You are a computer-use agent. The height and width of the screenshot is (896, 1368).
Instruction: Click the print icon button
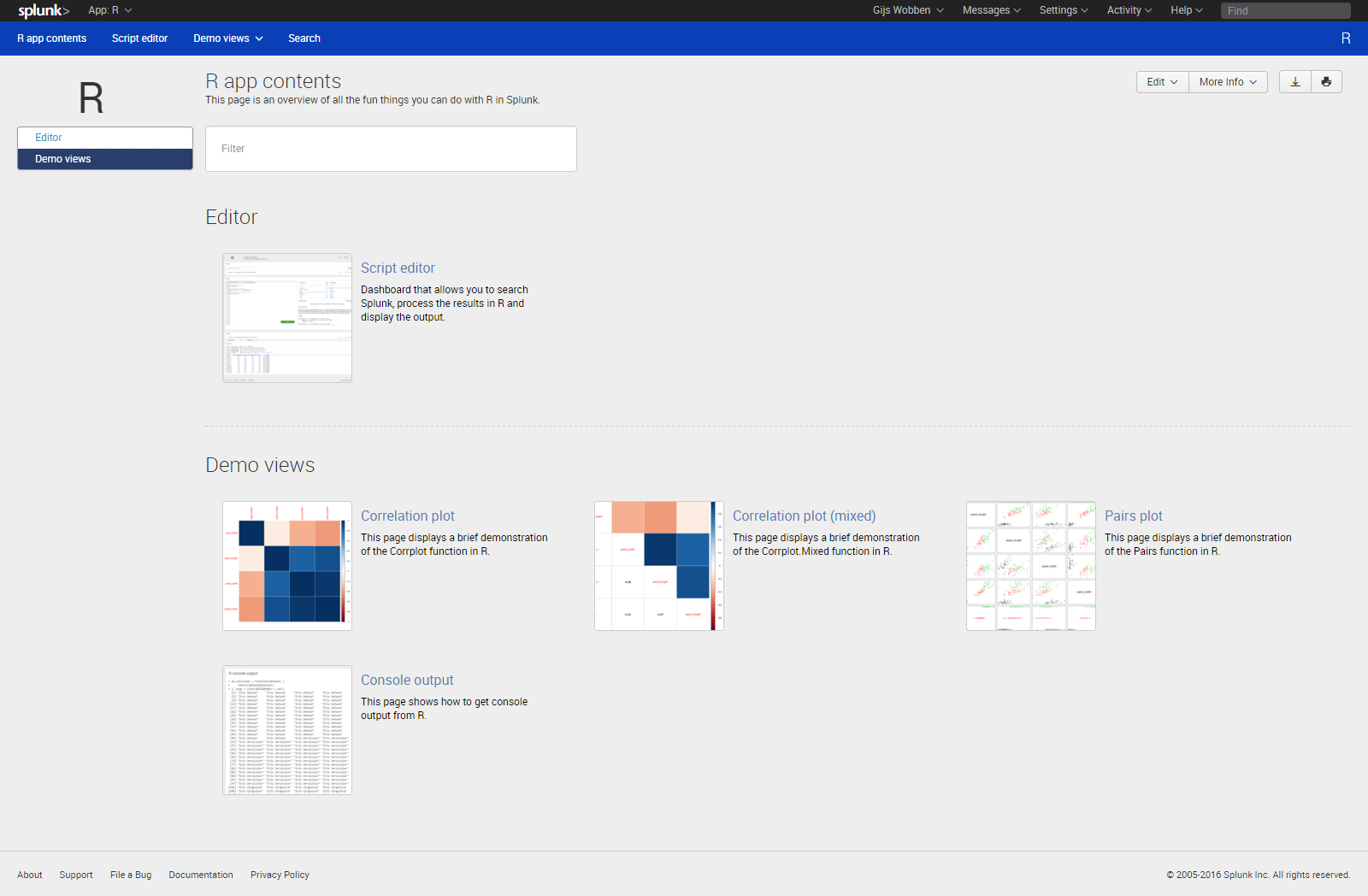click(1326, 82)
